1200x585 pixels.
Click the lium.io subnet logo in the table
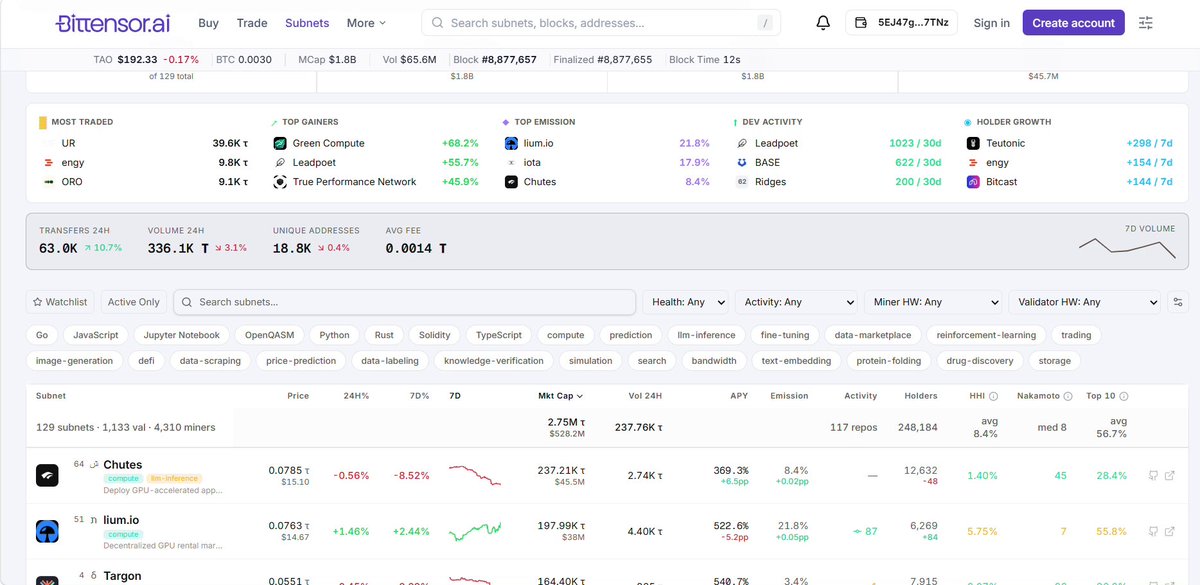click(47, 531)
